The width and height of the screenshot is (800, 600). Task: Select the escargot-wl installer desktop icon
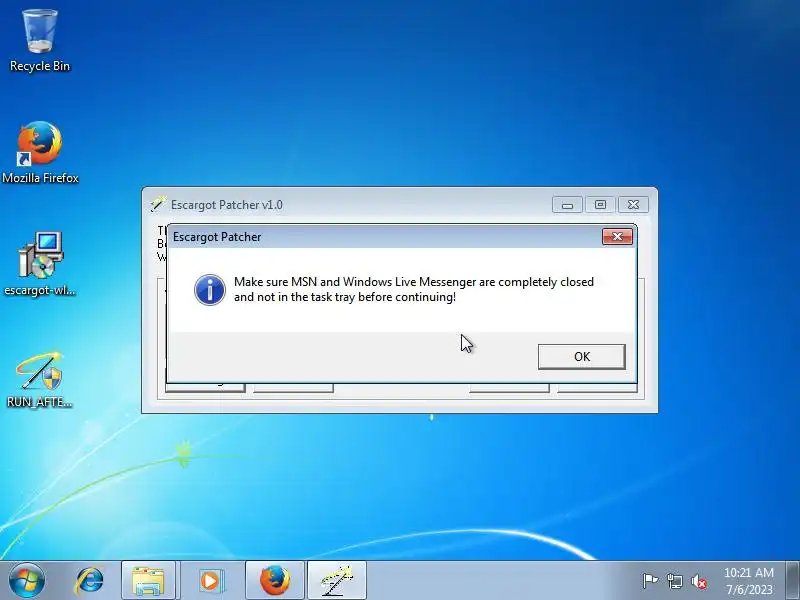pos(40,264)
